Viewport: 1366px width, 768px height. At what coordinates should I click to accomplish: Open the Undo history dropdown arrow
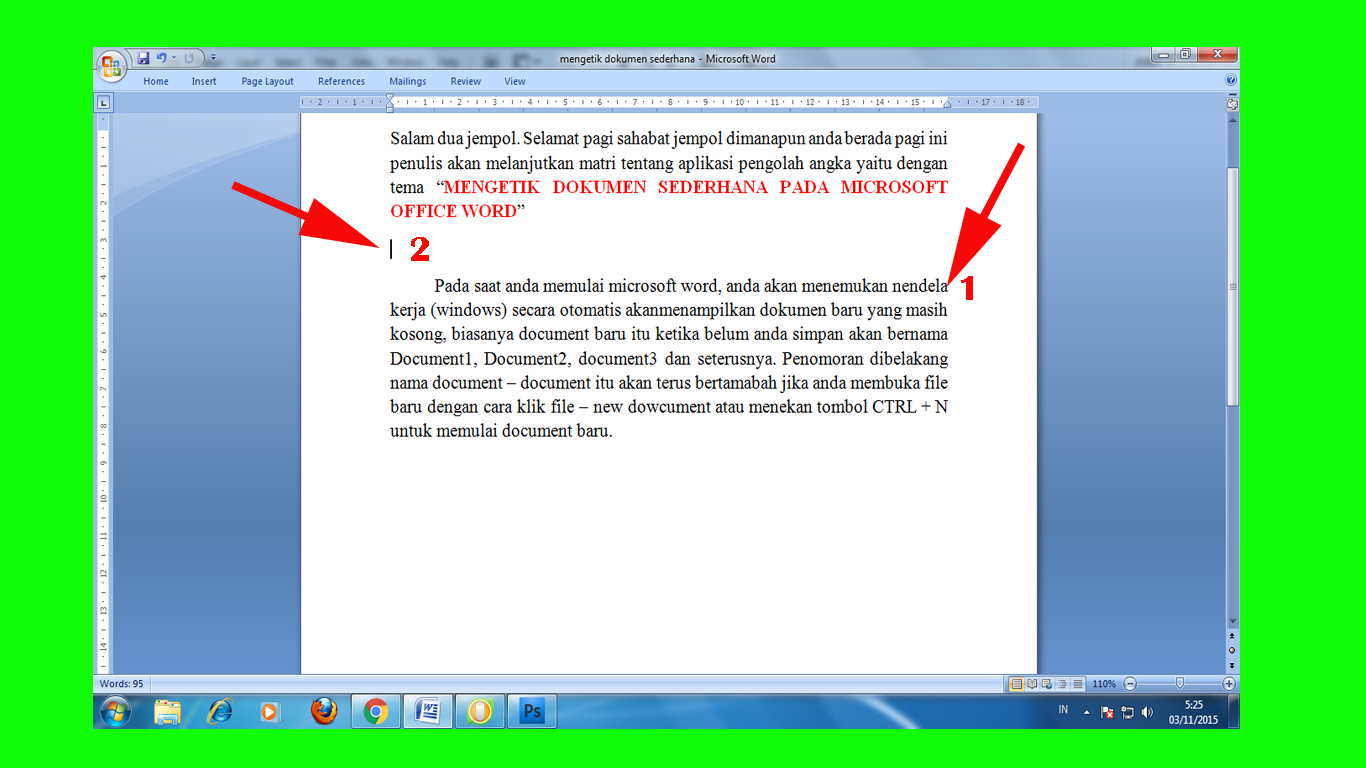click(174, 58)
